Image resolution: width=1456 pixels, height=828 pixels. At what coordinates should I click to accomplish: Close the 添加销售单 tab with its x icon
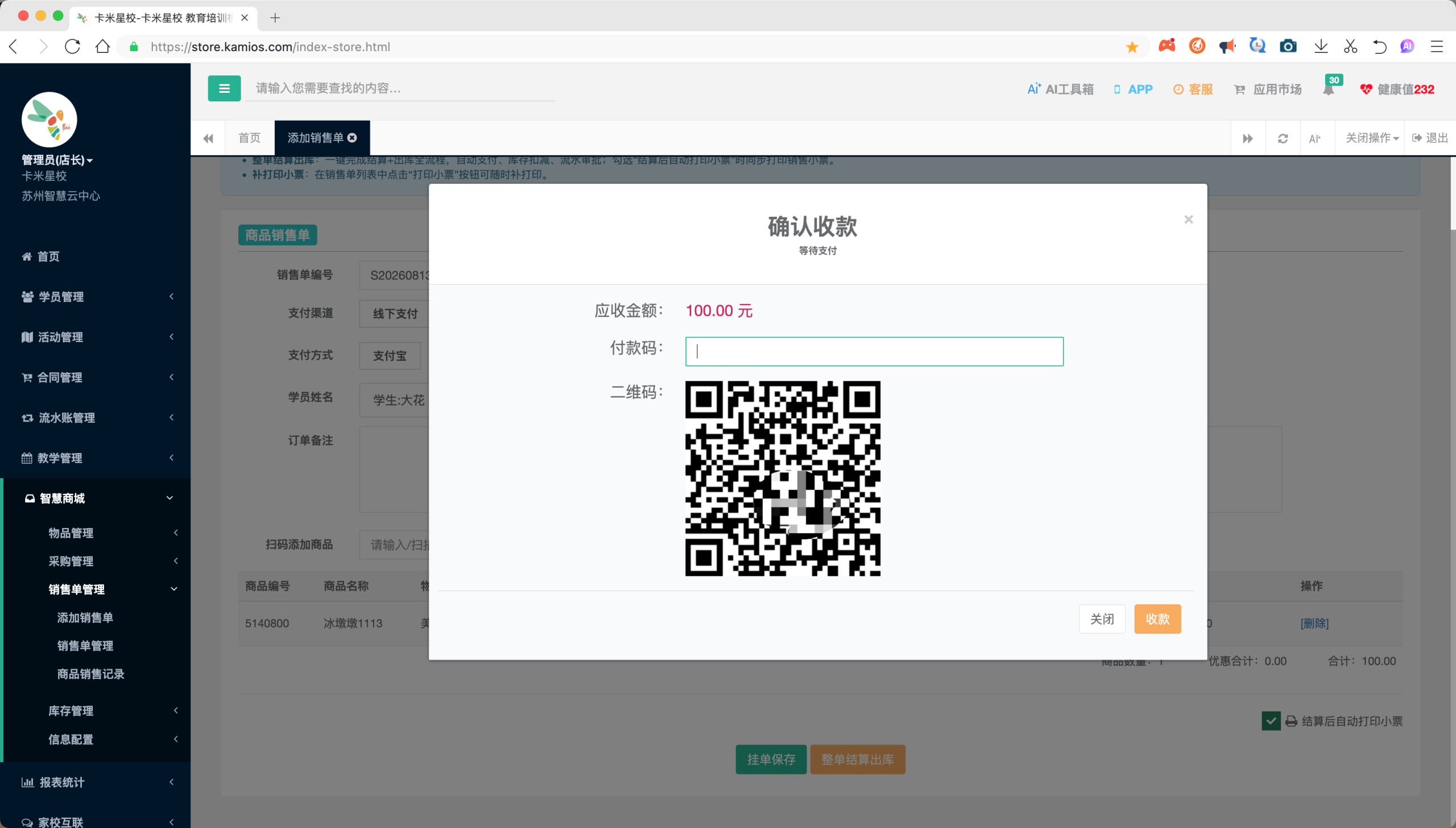(x=352, y=138)
